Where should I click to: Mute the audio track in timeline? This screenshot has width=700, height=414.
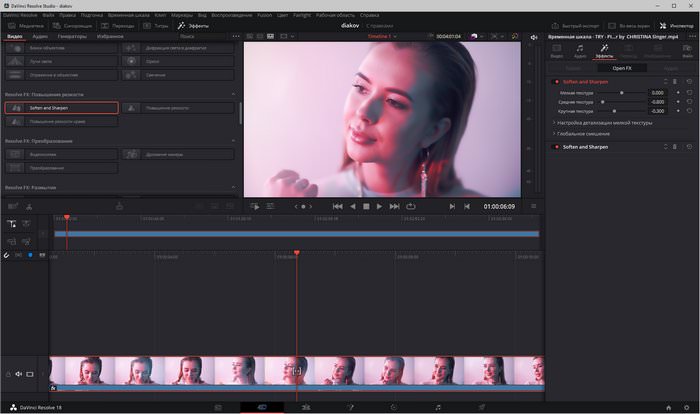click(19, 374)
